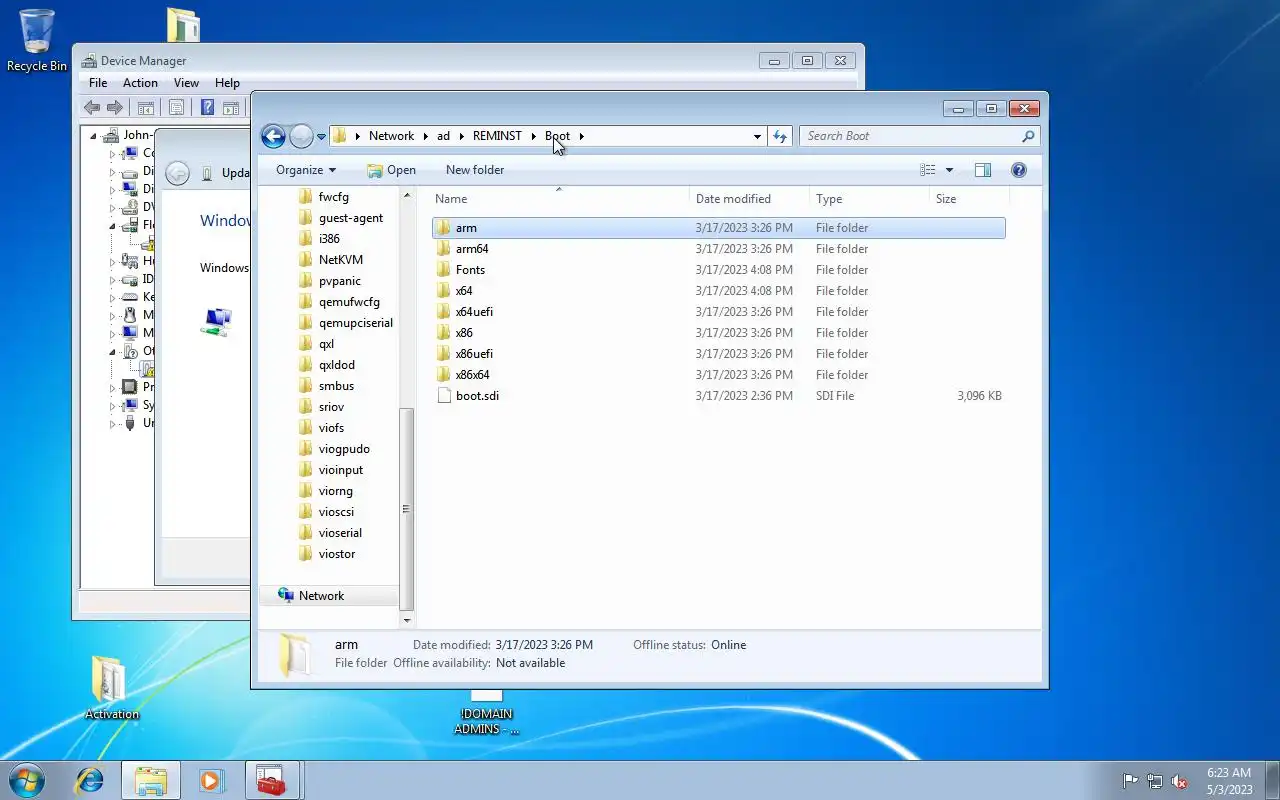This screenshot has height=800, width=1280.
Task: Click the folder icon in the address bar
Action: pos(340,136)
